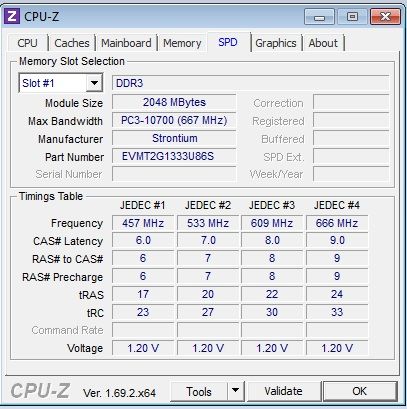Viewport: 407px width, 409px height.
Task: Confirm with the OK button
Action: point(360,391)
